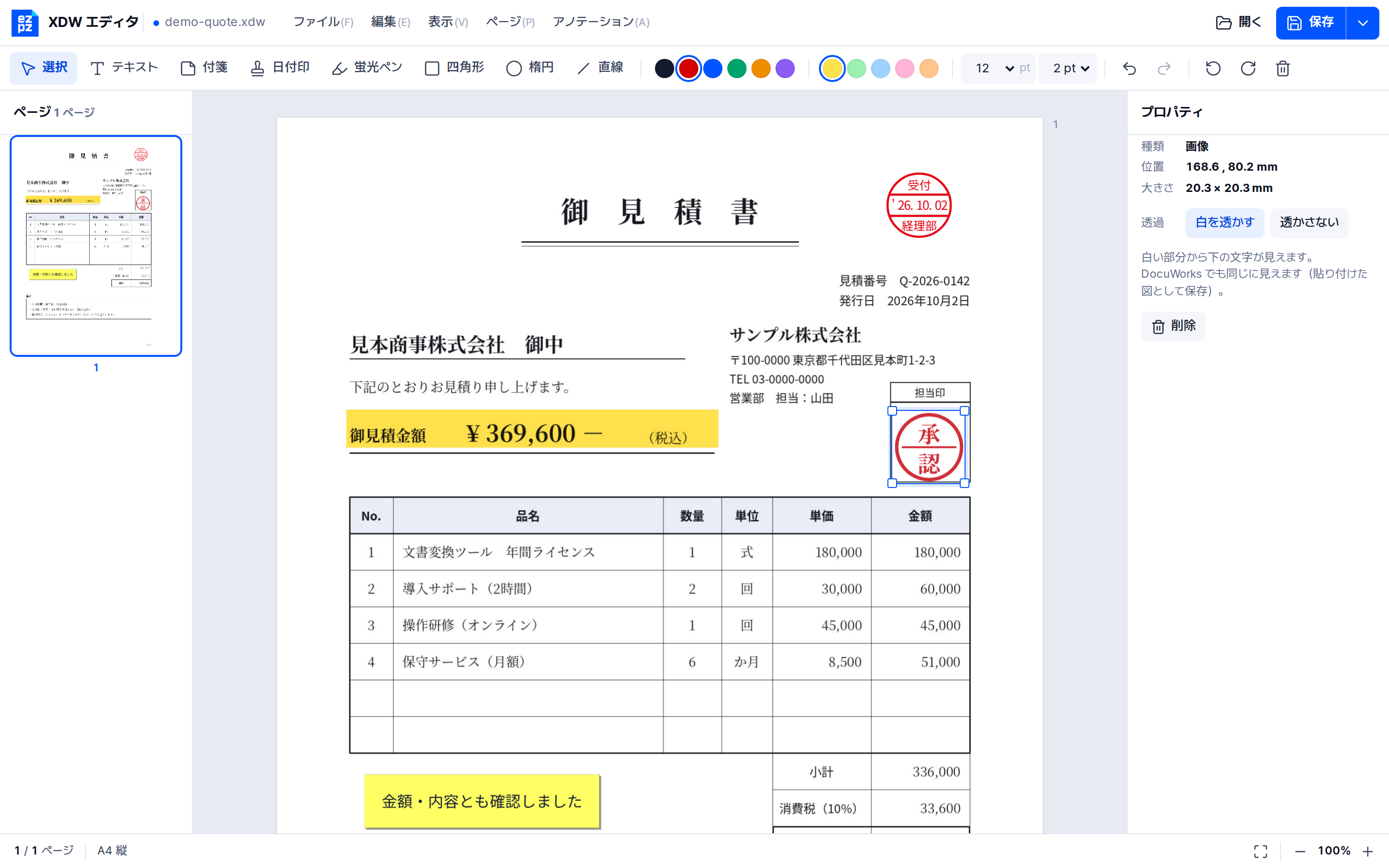Click the 保存 save button
This screenshot has width=1389, height=868.
(1311, 23)
